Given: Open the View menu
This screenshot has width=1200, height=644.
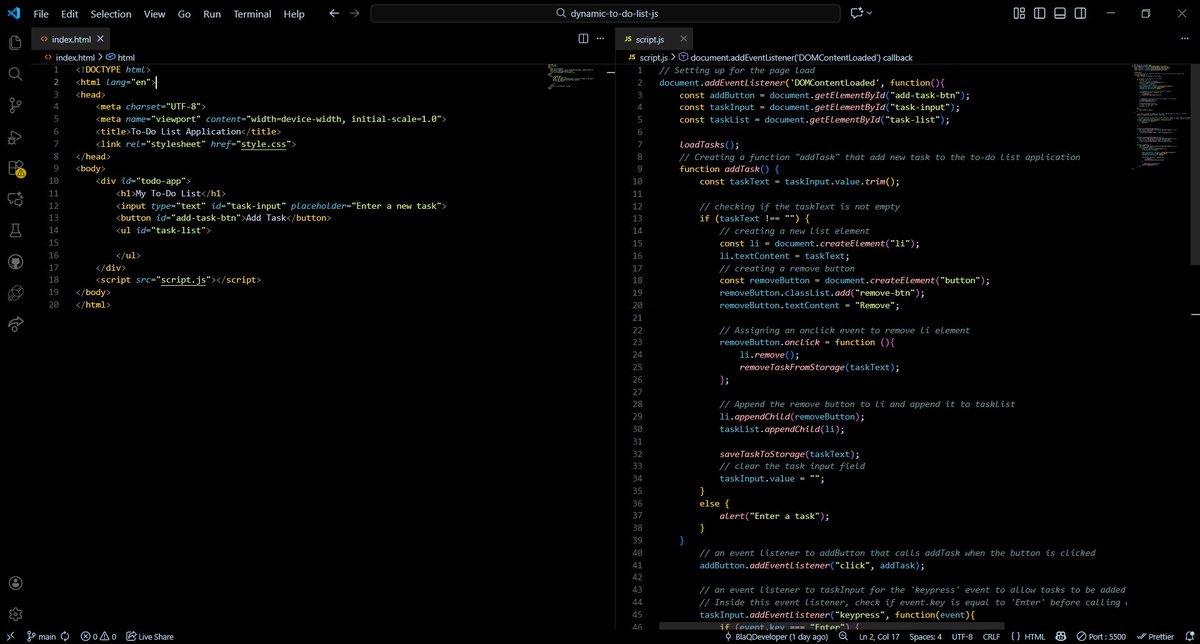Looking at the screenshot, I should click(154, 14).
